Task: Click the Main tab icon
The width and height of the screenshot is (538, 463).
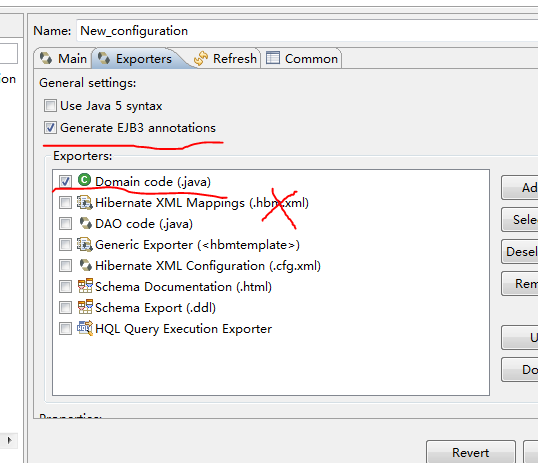Action: click(x=46, y=58)
